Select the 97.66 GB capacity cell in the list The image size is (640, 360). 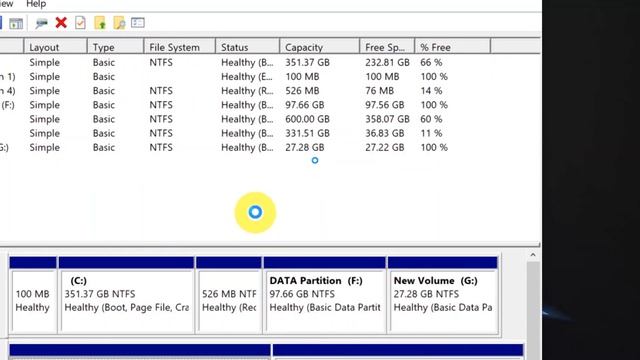[304, 105]
